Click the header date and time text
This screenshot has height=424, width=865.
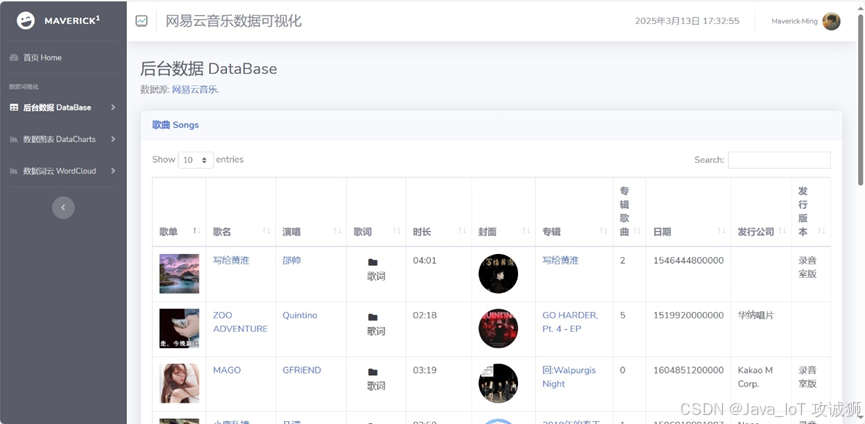[687, 22]
